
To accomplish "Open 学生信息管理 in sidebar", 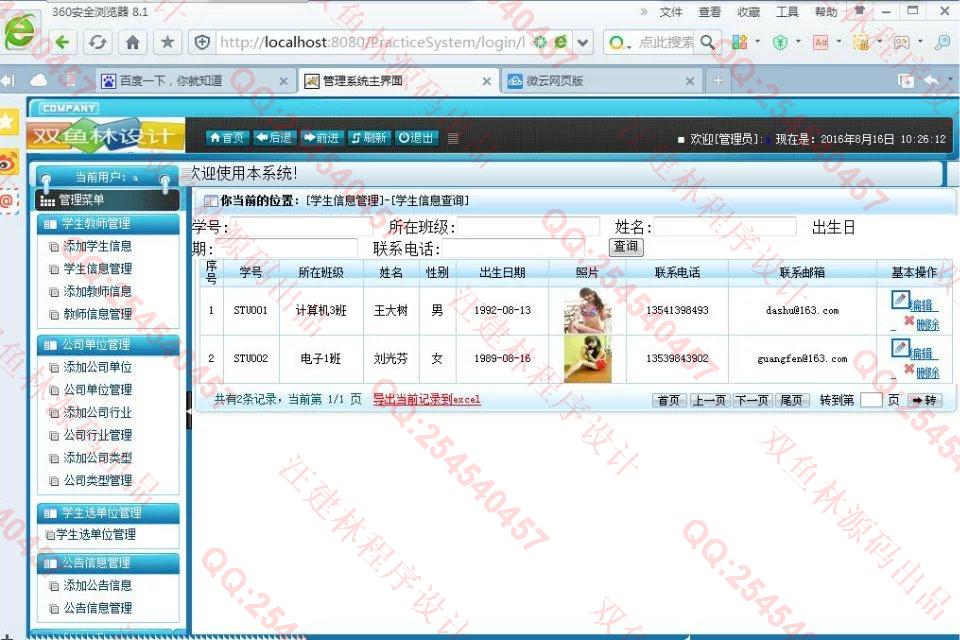I will pos(97,269).
